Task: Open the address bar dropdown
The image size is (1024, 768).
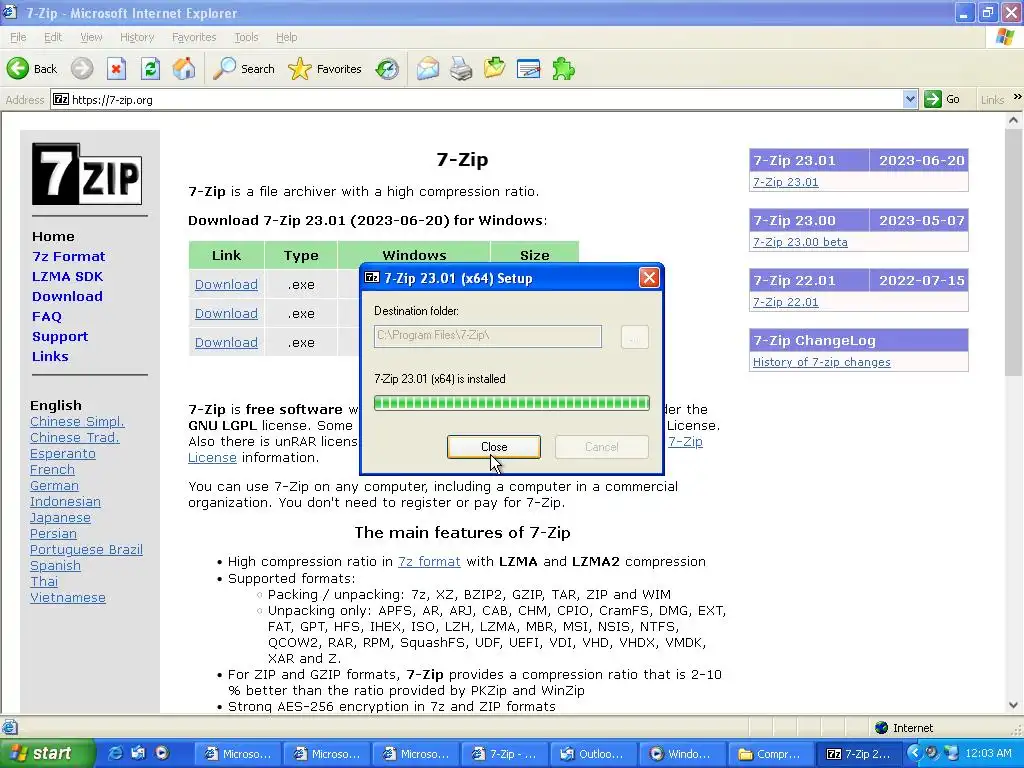Action: coord(910,99)
